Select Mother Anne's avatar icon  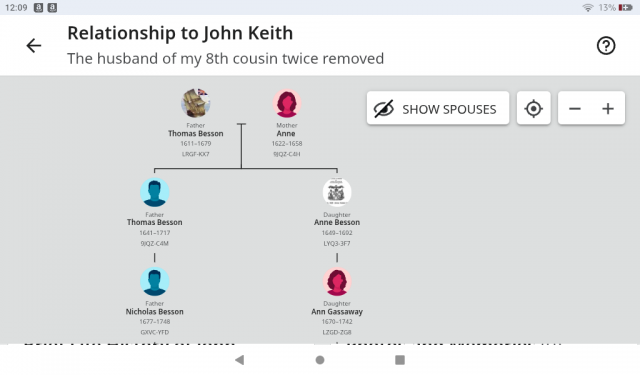click(x=287, y=103)
